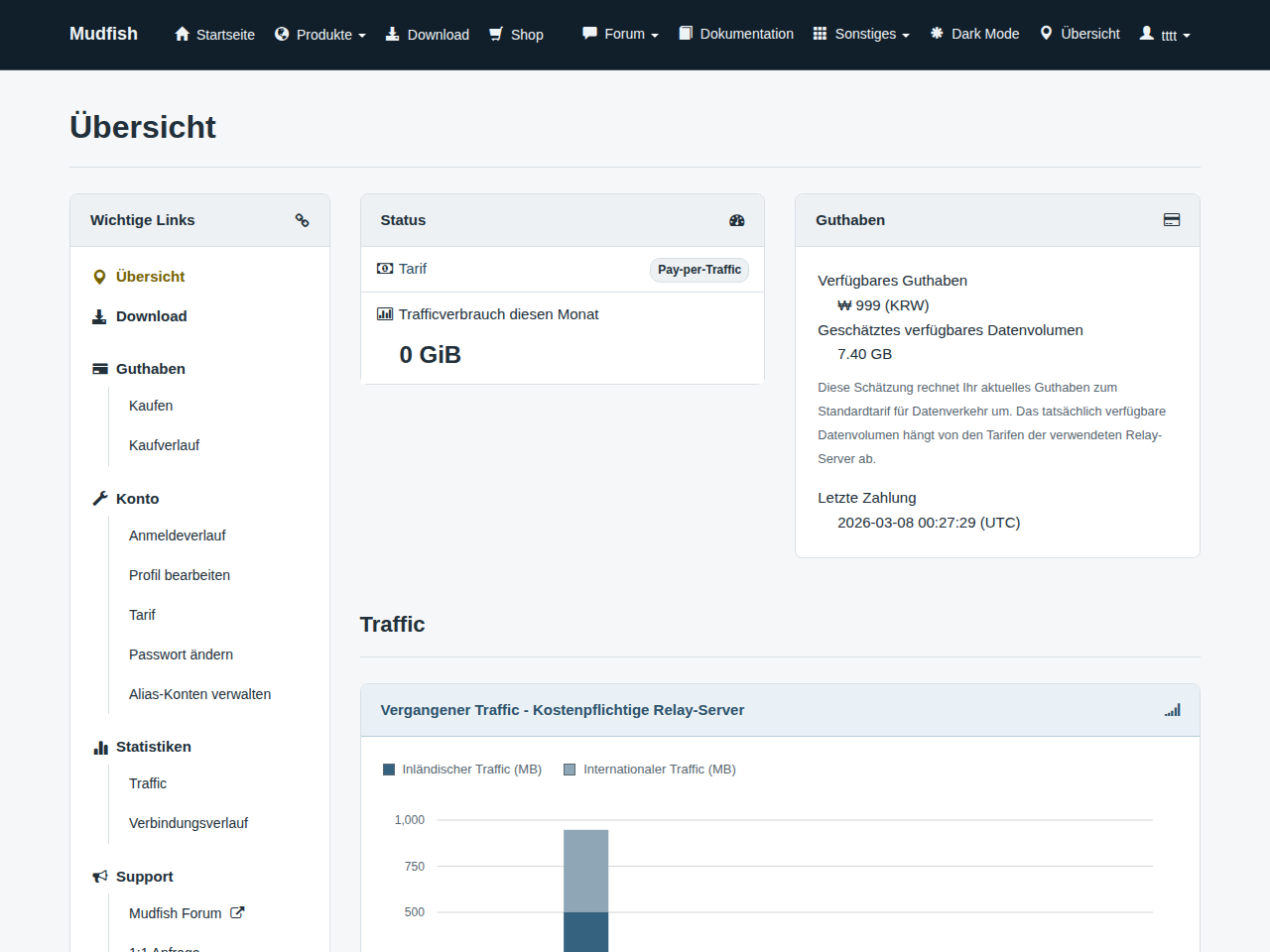Click the wrench icon beside Konto
1270x952 pixels.
[100, 499]
